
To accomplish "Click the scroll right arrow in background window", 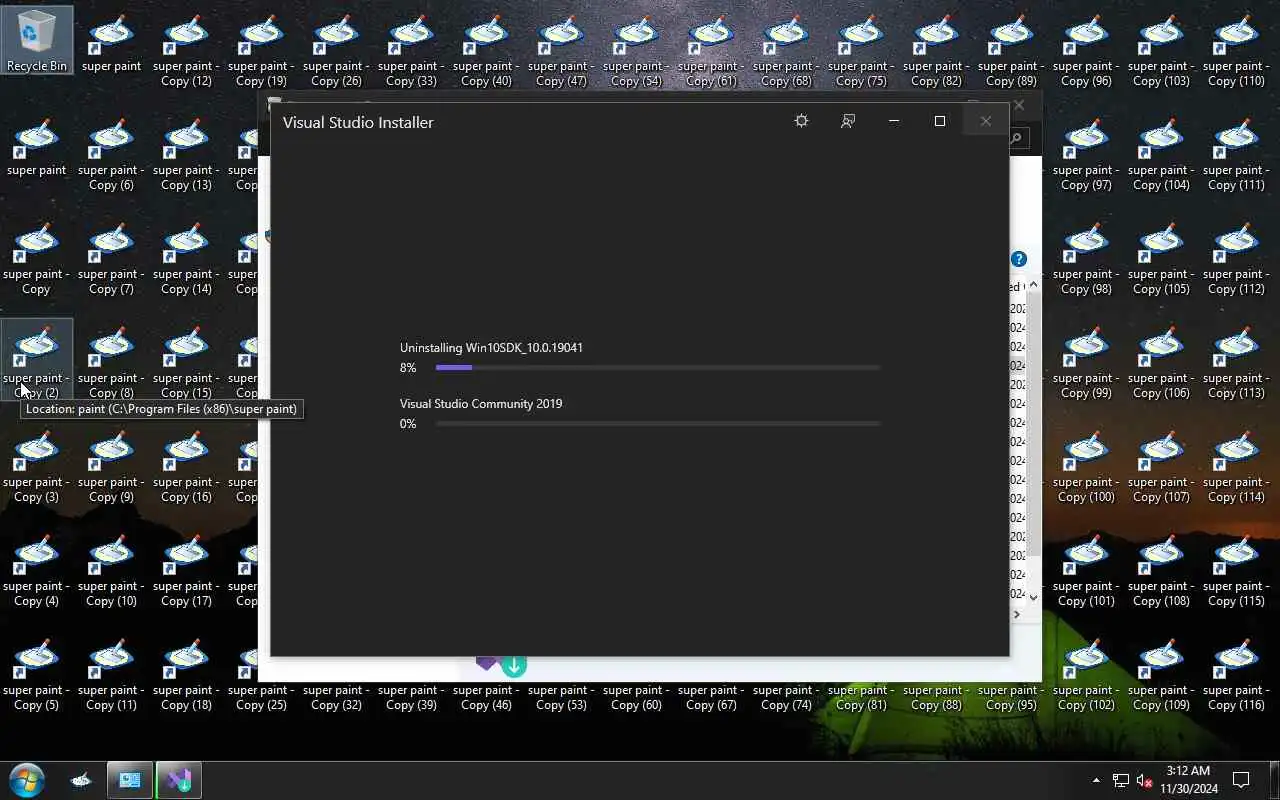I will (1017, 614).
